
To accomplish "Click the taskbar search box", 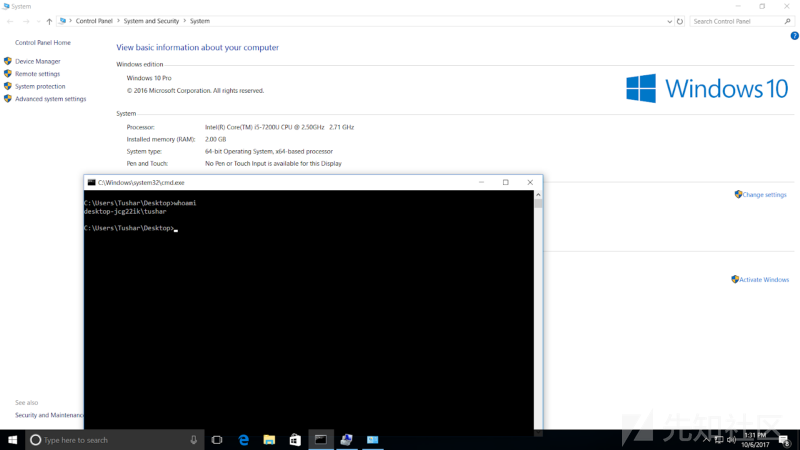I will (114, 440).
